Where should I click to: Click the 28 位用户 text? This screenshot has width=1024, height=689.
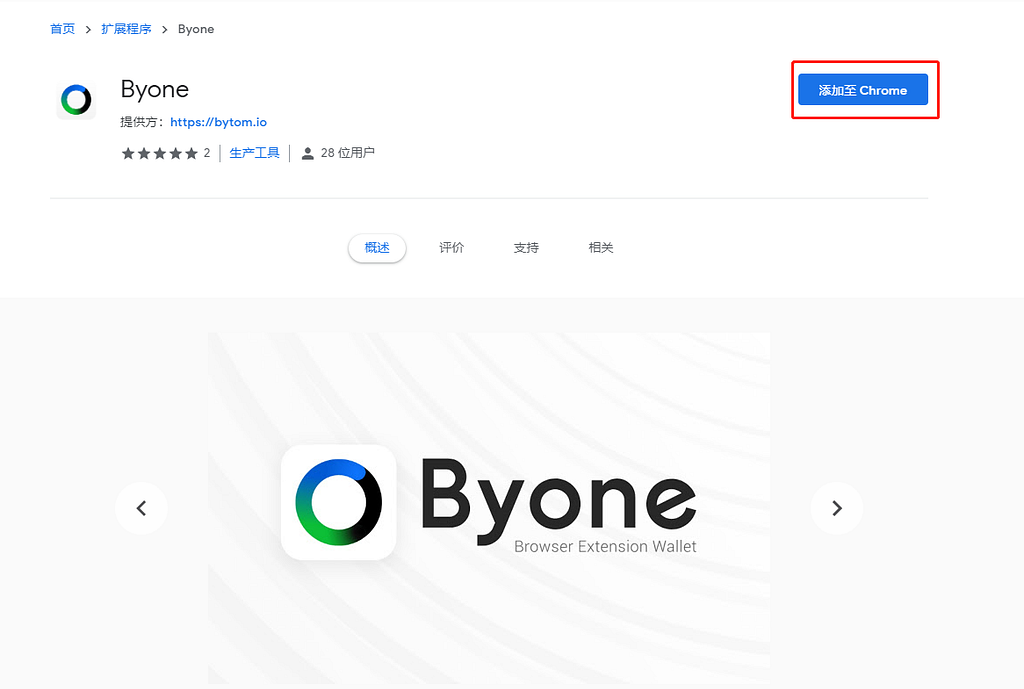347,153
